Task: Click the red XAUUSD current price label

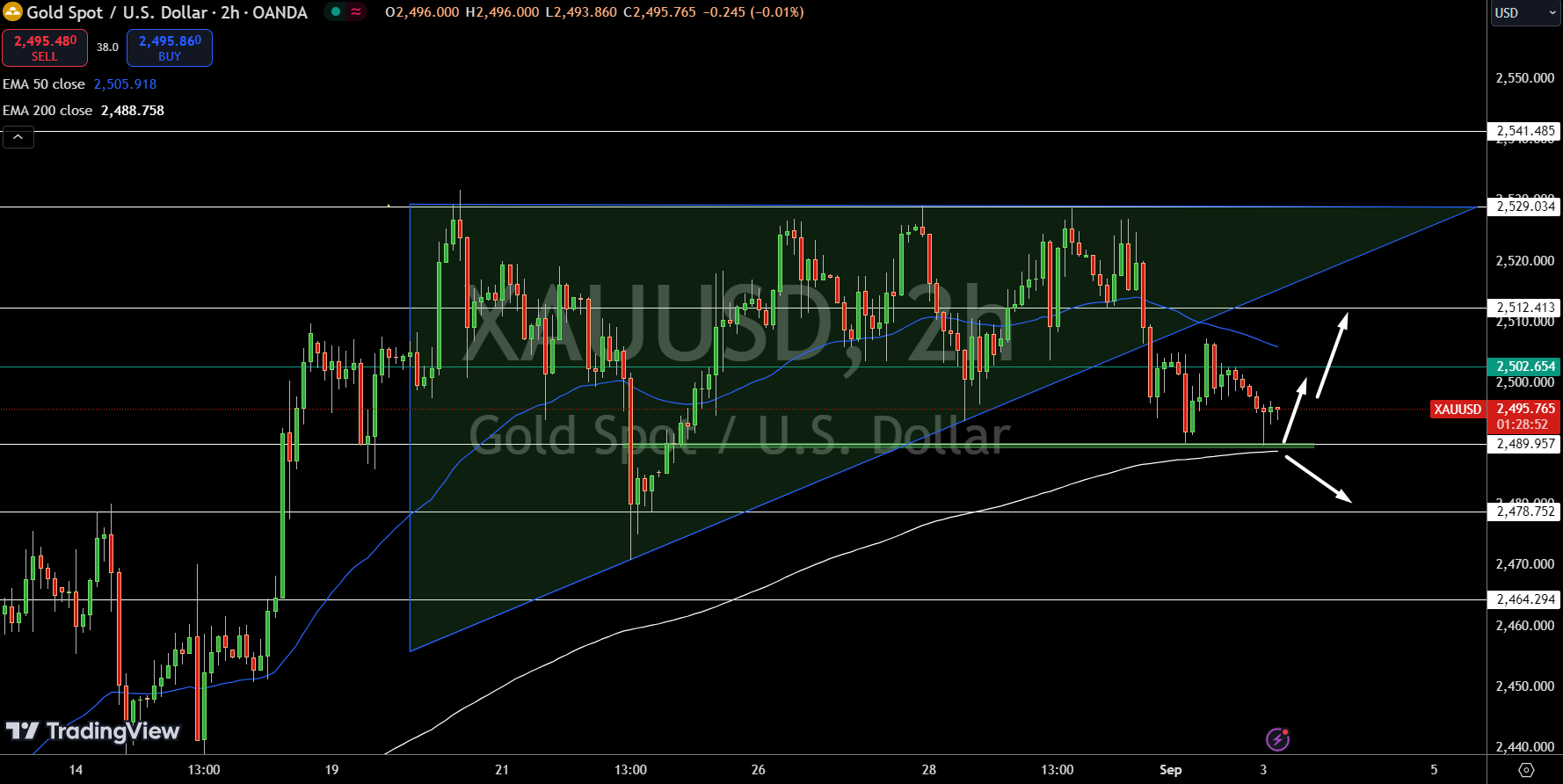Action: click(x=1458, y=410)
